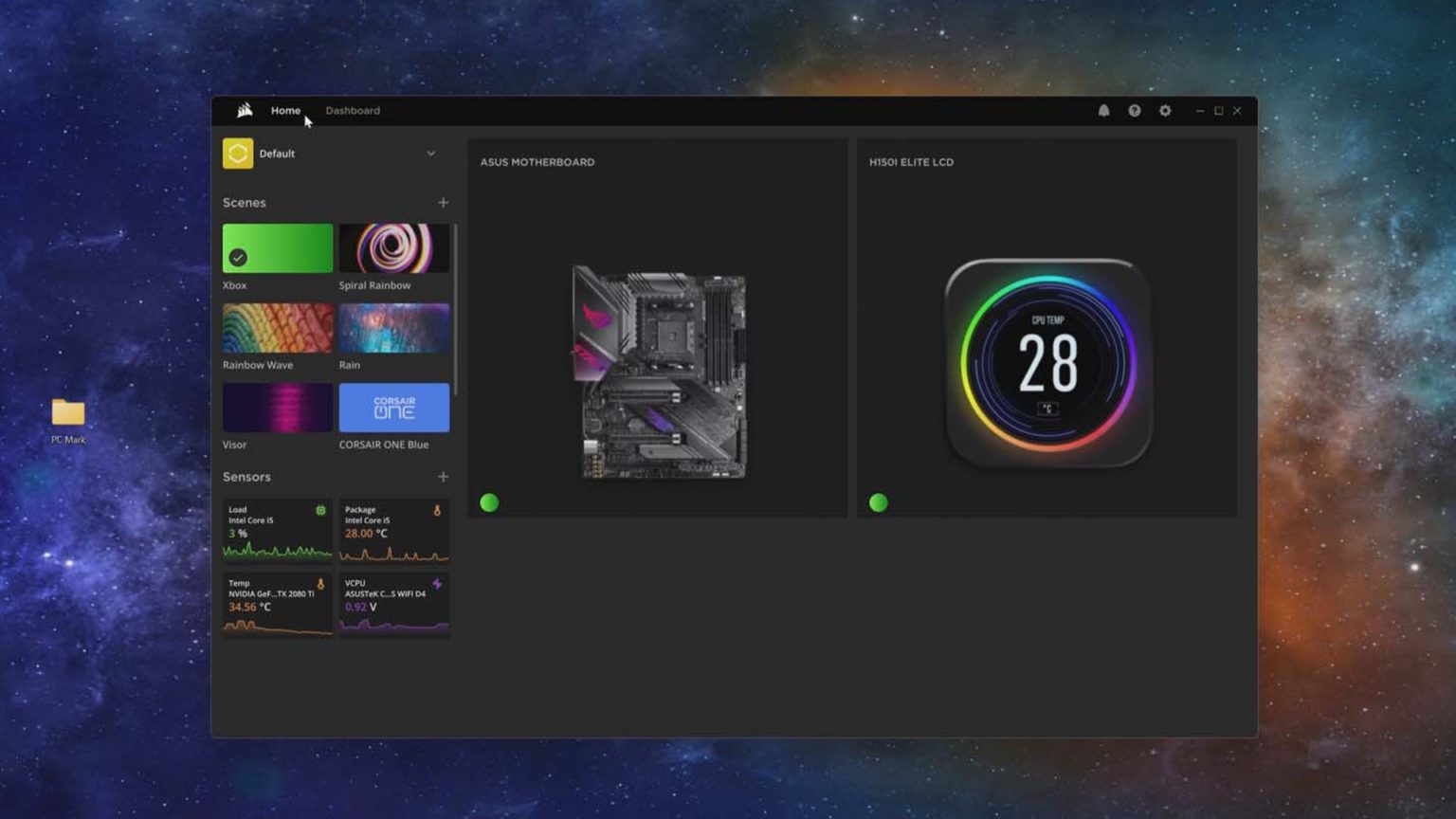Click the ASUS MOTHERBOARD title text
The image size is (1456, 819).
tap(537, 162)
